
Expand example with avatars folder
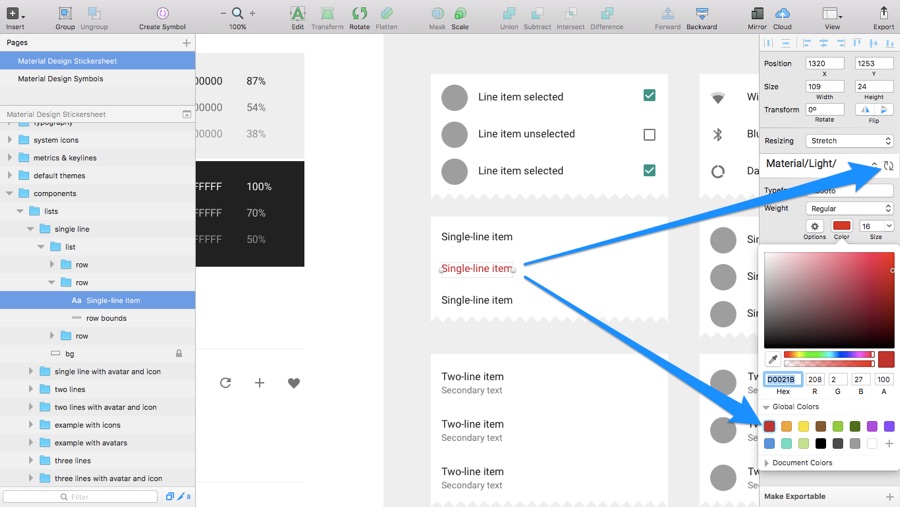(30, 442)
